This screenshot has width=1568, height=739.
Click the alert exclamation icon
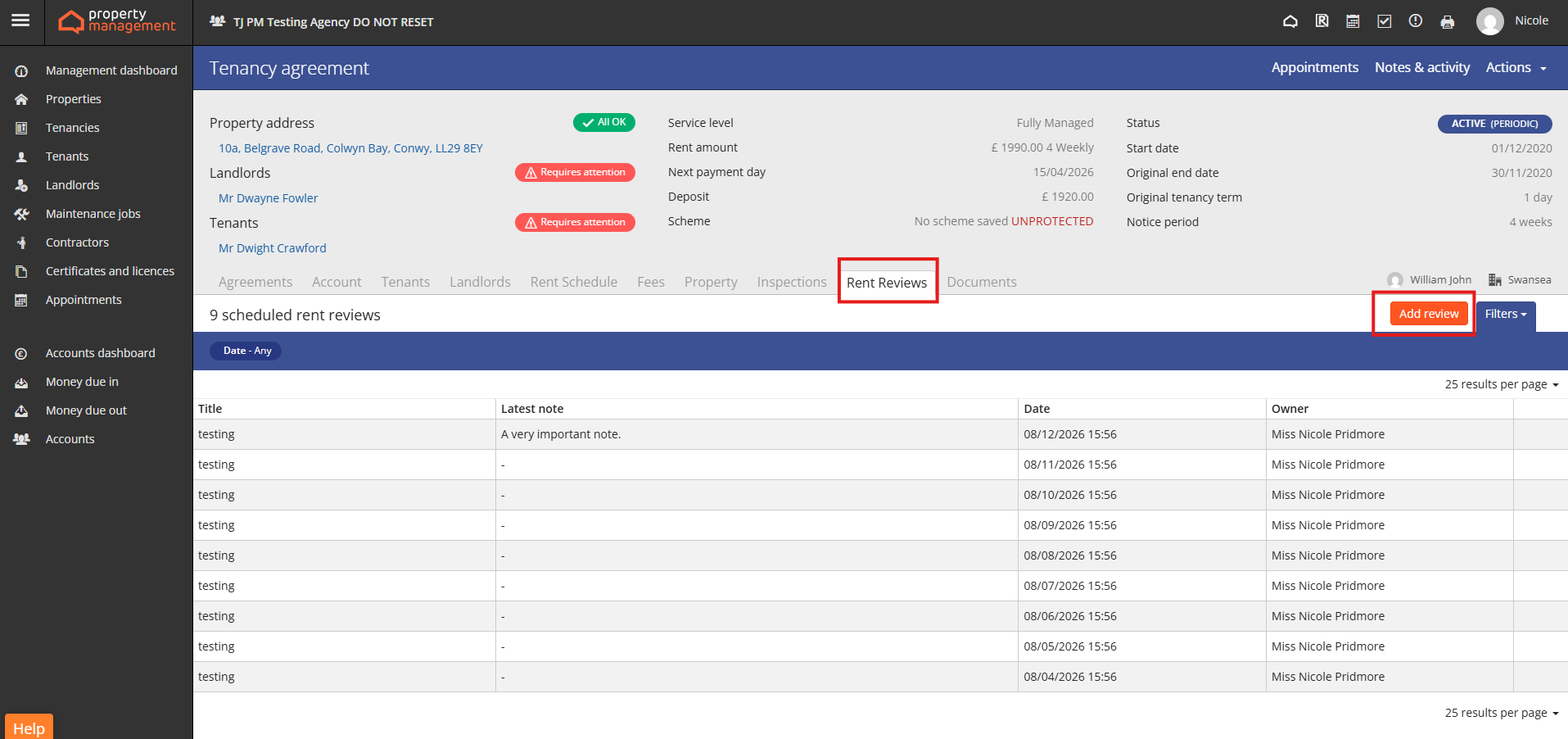(x=1415, y=21)
